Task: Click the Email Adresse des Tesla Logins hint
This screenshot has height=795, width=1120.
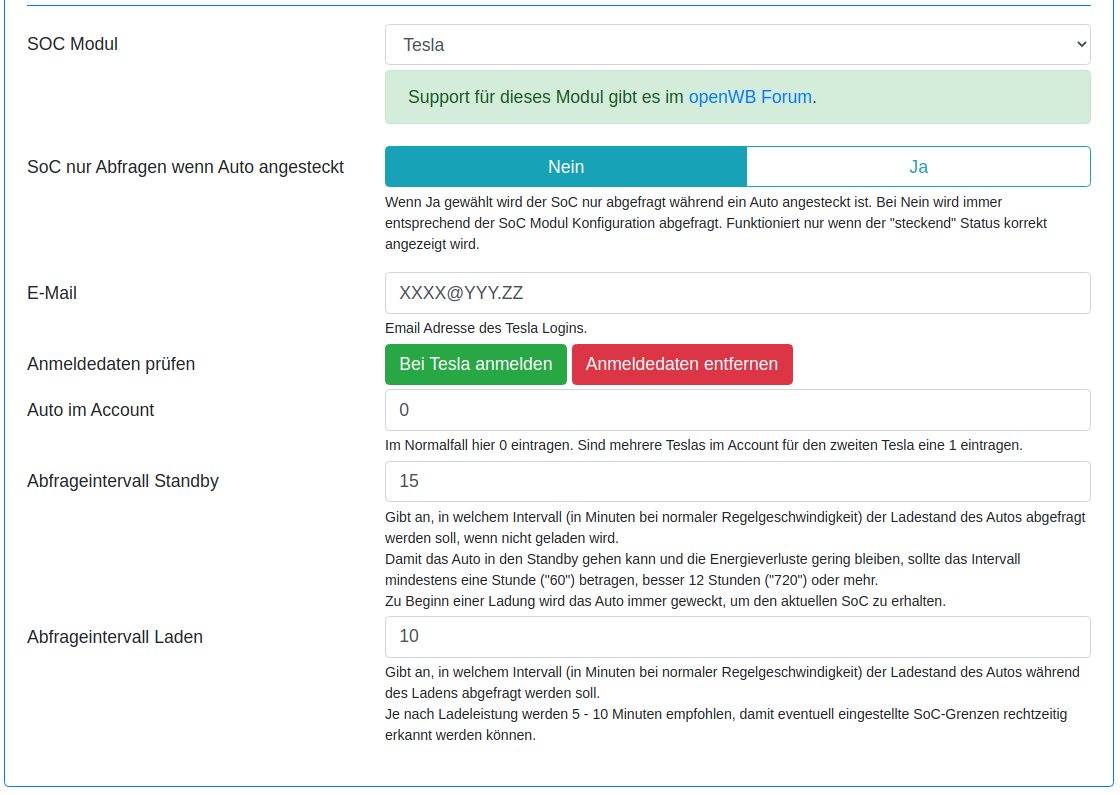Action: point(486,328)
